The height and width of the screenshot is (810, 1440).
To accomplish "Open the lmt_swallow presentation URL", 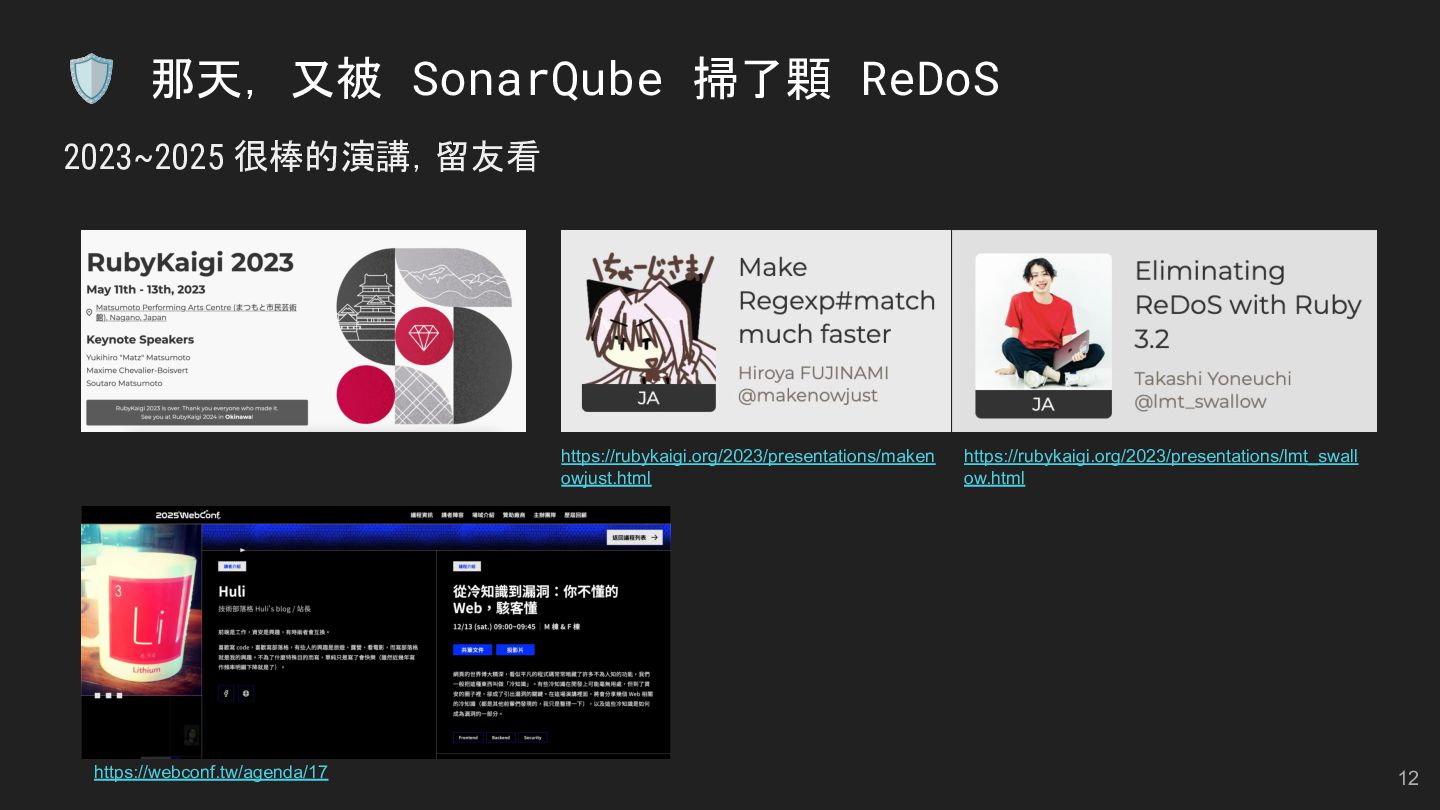I will pyautogui.click(x=1161, y=467).
